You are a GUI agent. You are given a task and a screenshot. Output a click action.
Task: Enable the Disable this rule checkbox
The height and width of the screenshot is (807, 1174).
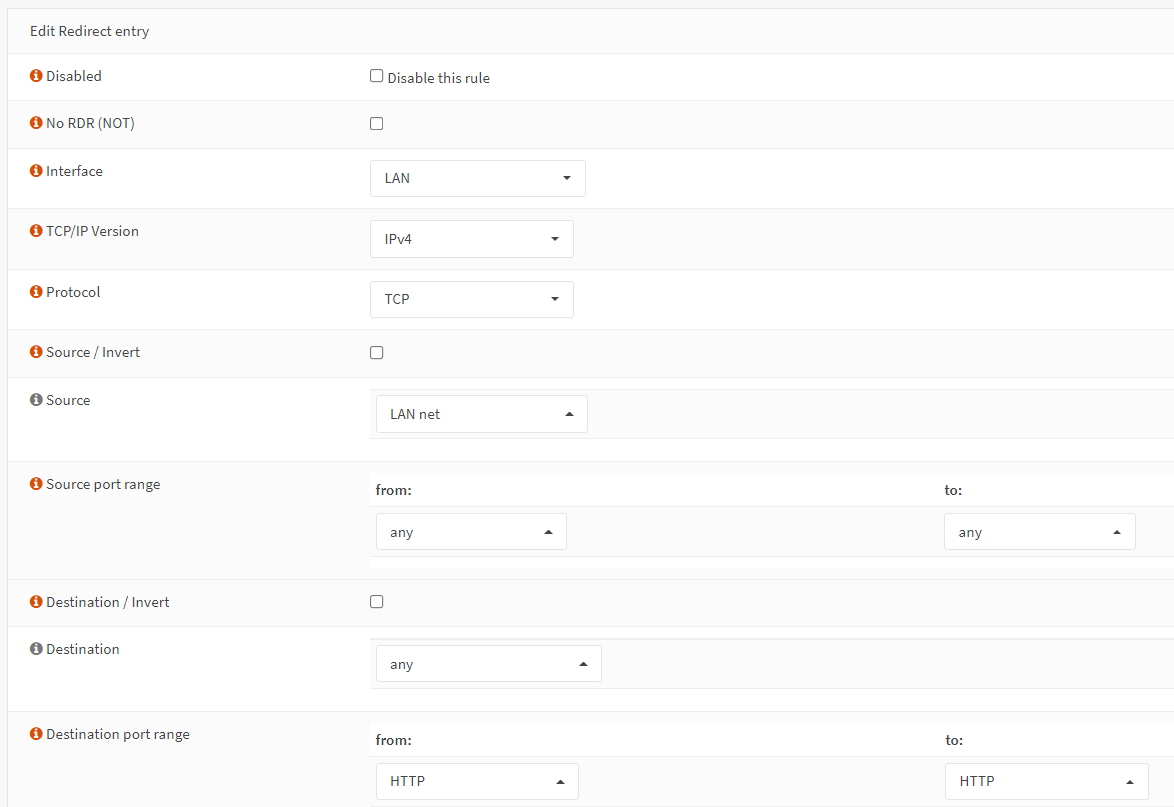(x=377, y=76)
